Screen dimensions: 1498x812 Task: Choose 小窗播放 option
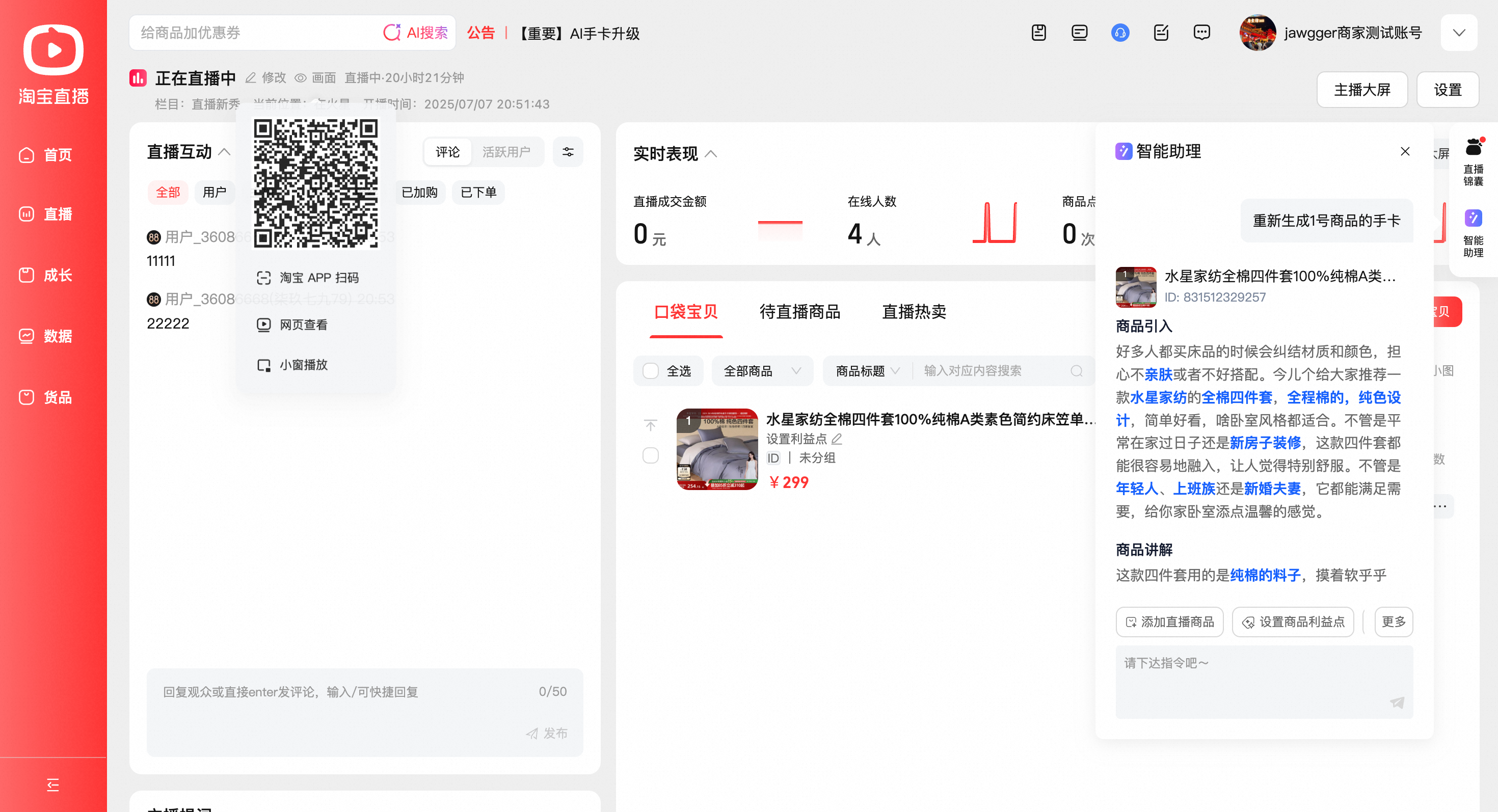292,365
